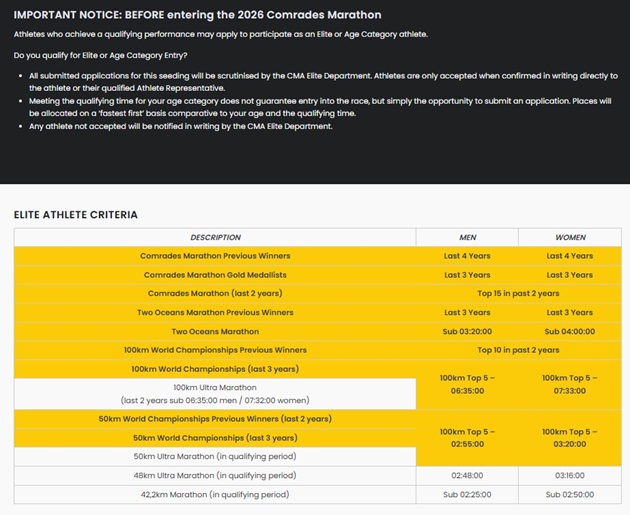
Task: Click the 'Top 10 in past 2 years' cell
Action: [518, 351]
